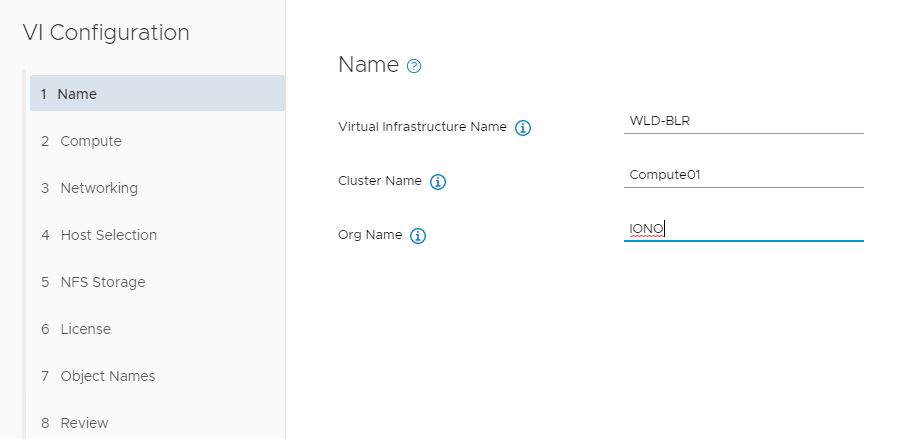This screenshot has height=439, width=905.
Task: Click the Virtual Infrastructure Name field containing WLD-BLR
Action: pos(743,121)
